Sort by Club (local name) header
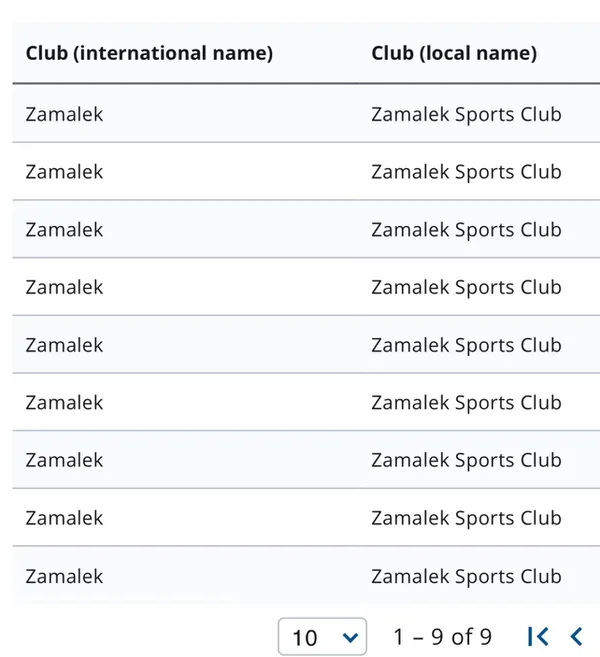The height and width of the screenshot is (657, 600). pos(454,53)
